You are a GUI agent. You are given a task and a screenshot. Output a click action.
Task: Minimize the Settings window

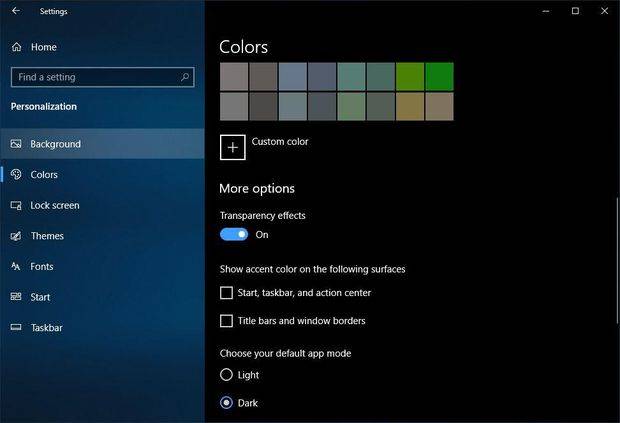point(546,11)
